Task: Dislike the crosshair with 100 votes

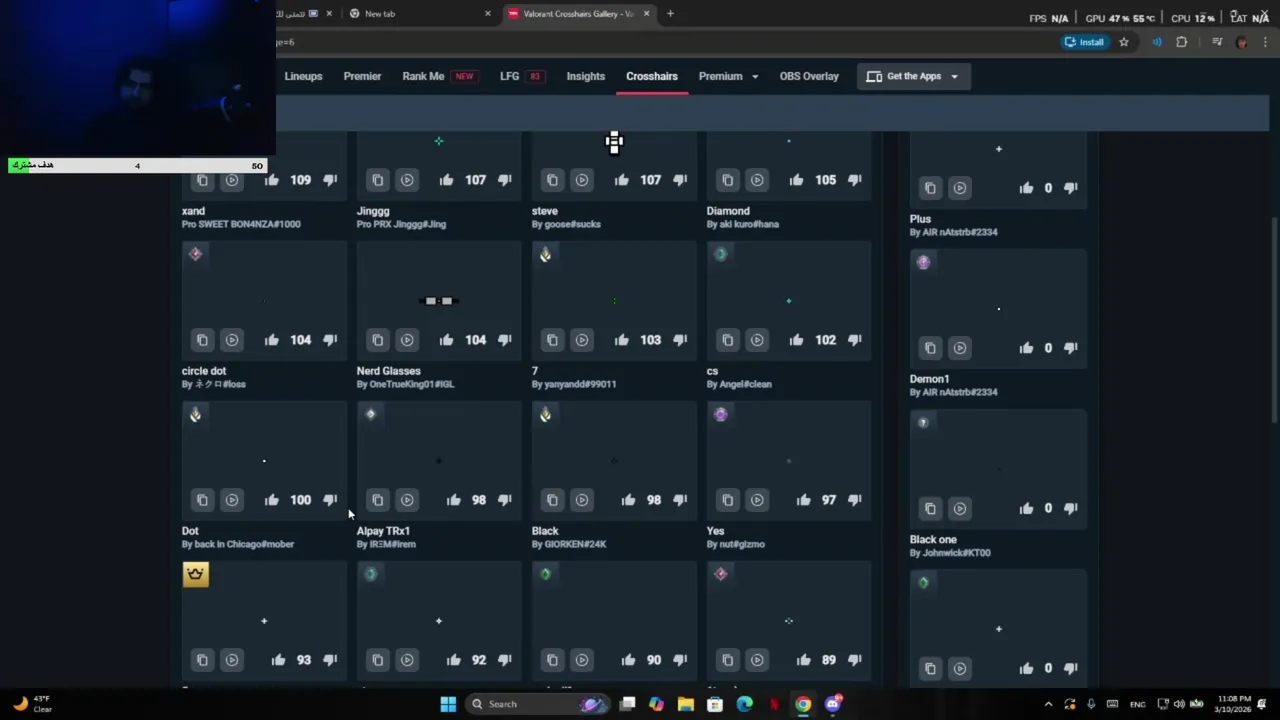Action: 330,500
